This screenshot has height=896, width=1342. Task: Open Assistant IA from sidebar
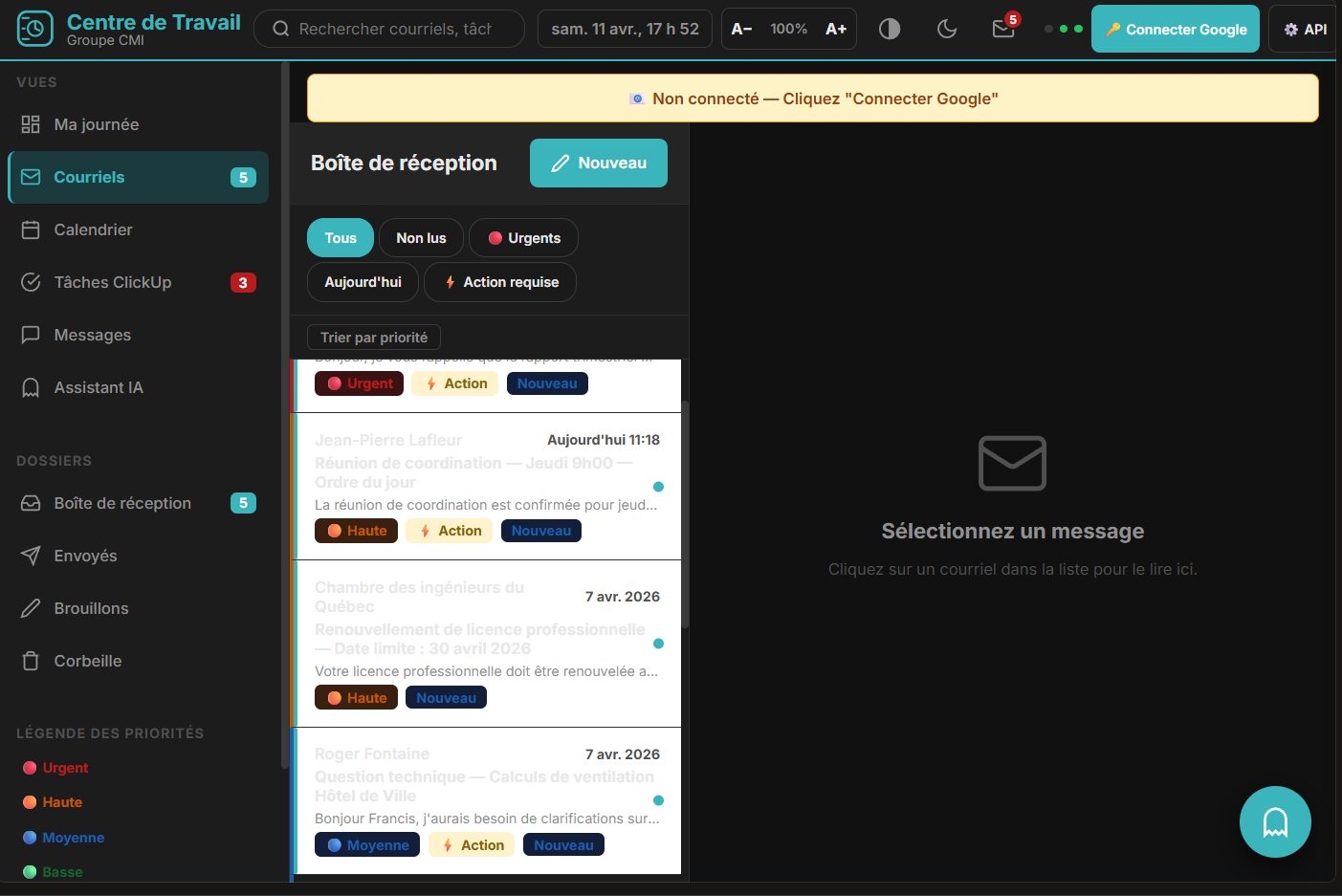[98, 387]
